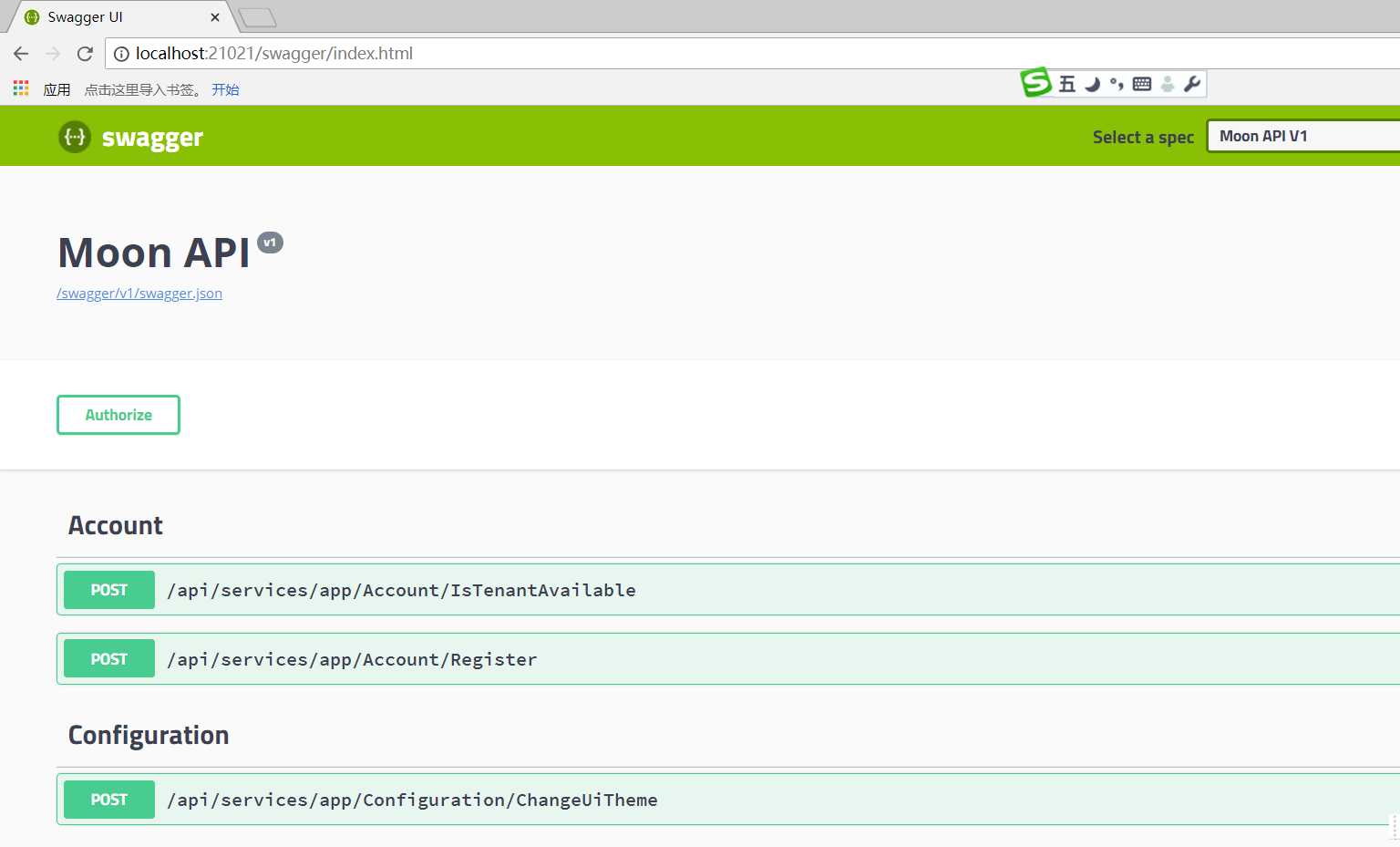Open Sogou wrench settings icon
The height and width of the screenshot is (847, 1400).
1192,84
